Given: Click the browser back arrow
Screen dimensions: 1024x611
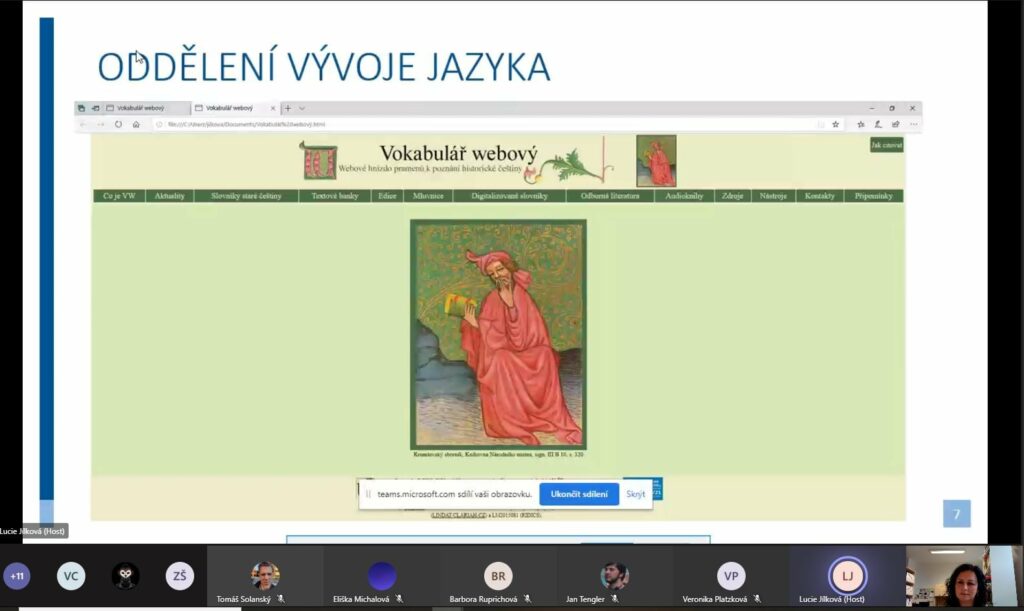Looking at the screenshot, I should pyautogui.click(x=83, y=124).
